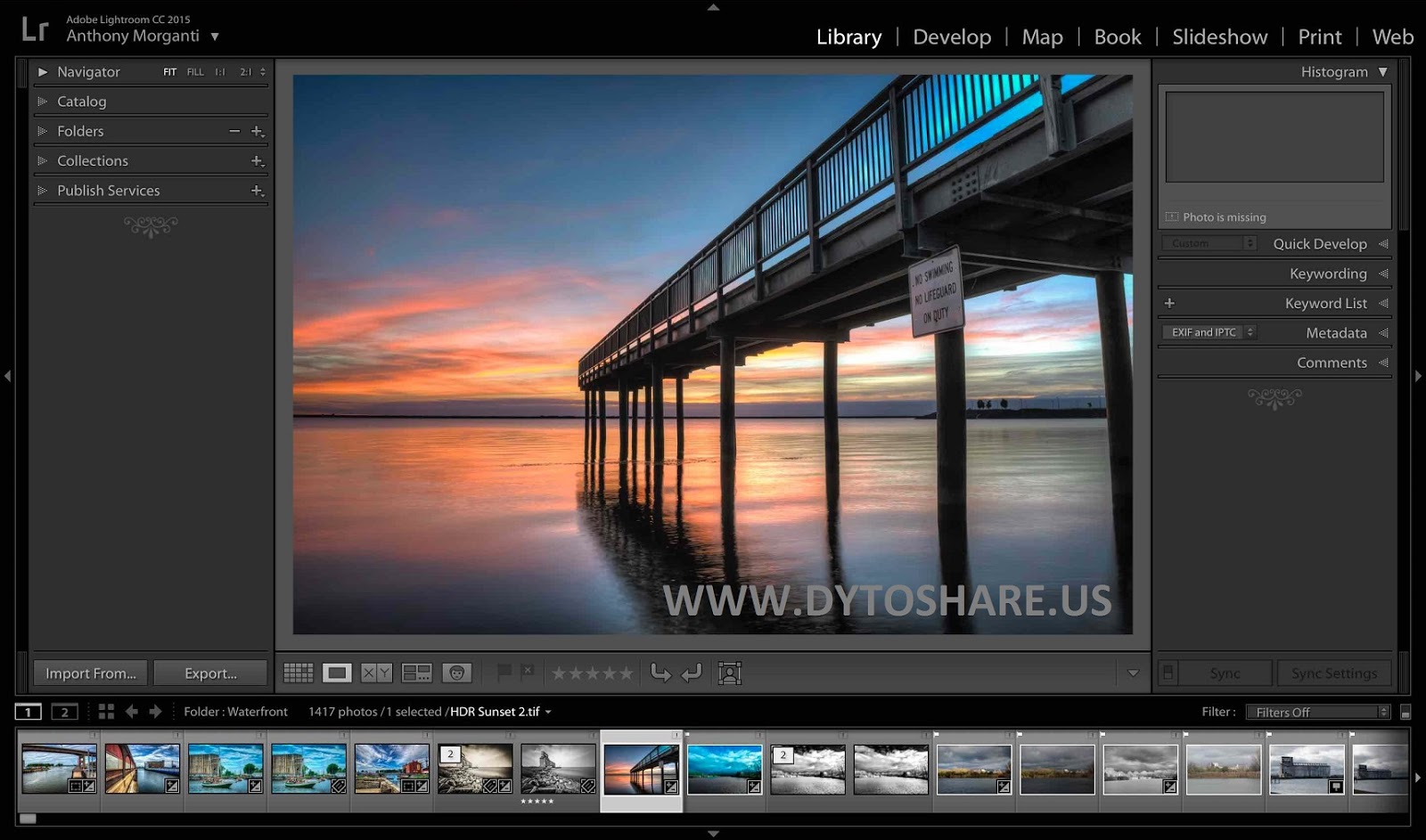The height and width of the screenshot is (840, 1426).
Task: Set Navigator zoom to FILL
Action: tap(195, 72)
